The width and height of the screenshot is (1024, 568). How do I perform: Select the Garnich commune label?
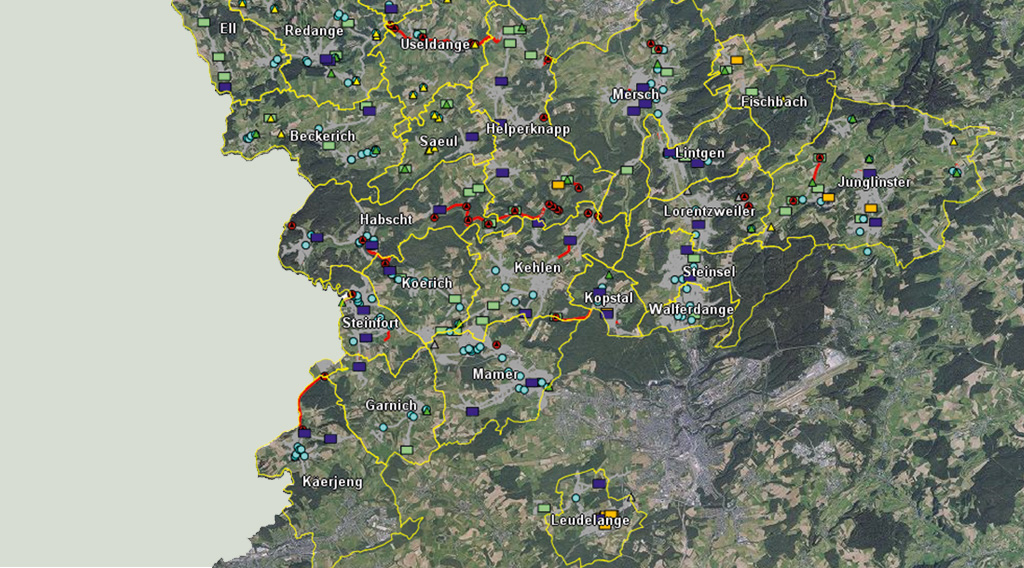(390, 405)
